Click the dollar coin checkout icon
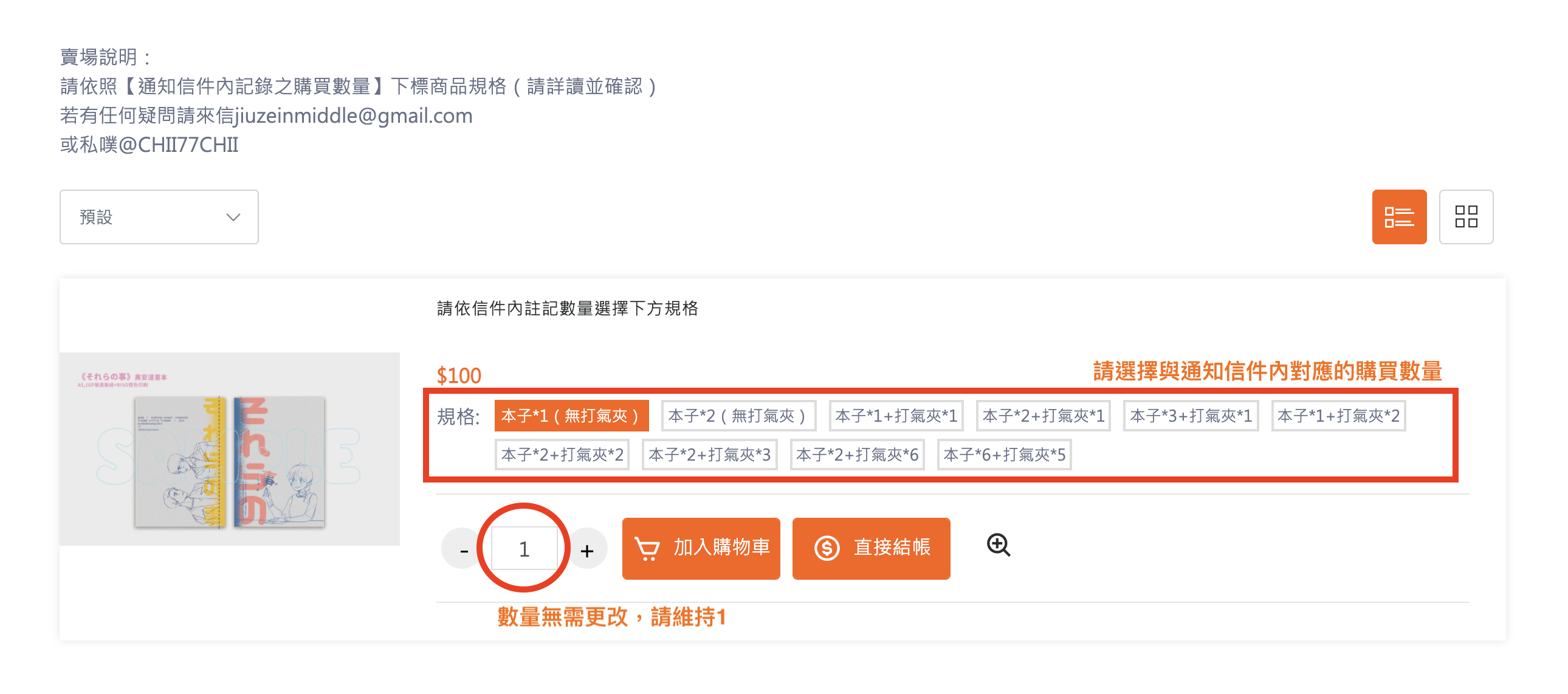The width and height of the screenshot is (1568, 694). coord(827,548)
